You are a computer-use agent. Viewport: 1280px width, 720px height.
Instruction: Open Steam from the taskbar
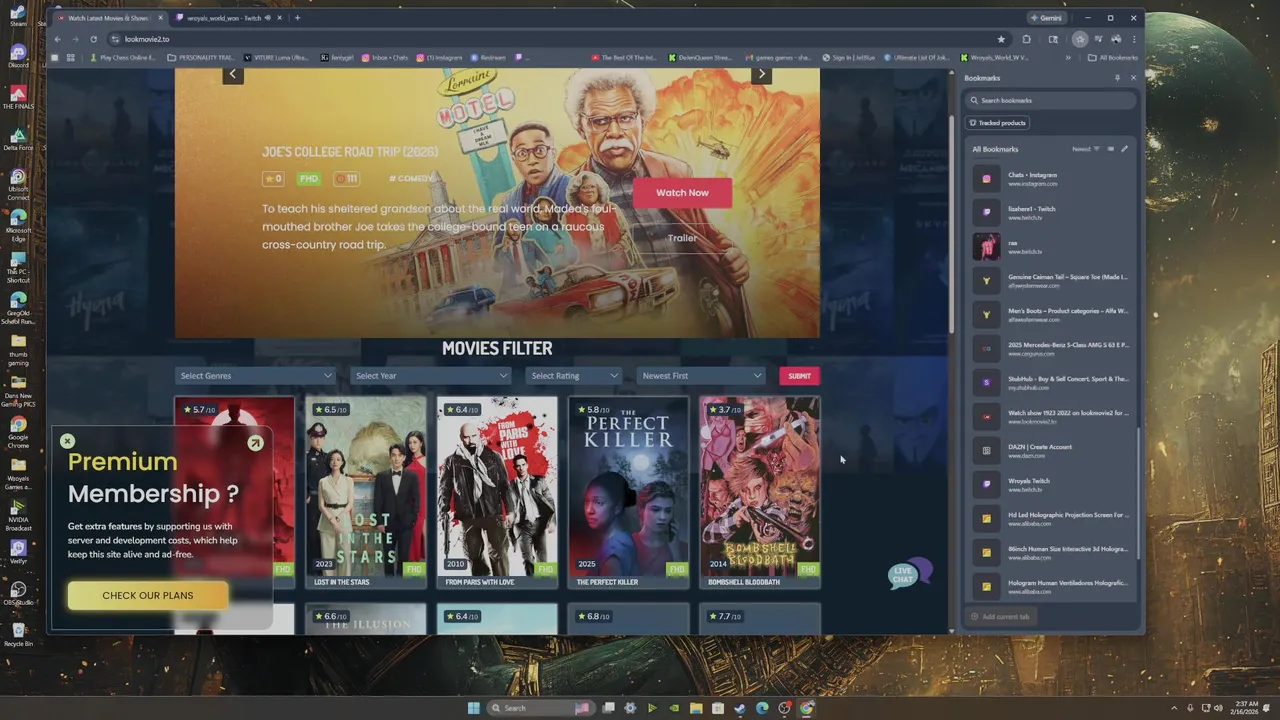tap(739, 708)
